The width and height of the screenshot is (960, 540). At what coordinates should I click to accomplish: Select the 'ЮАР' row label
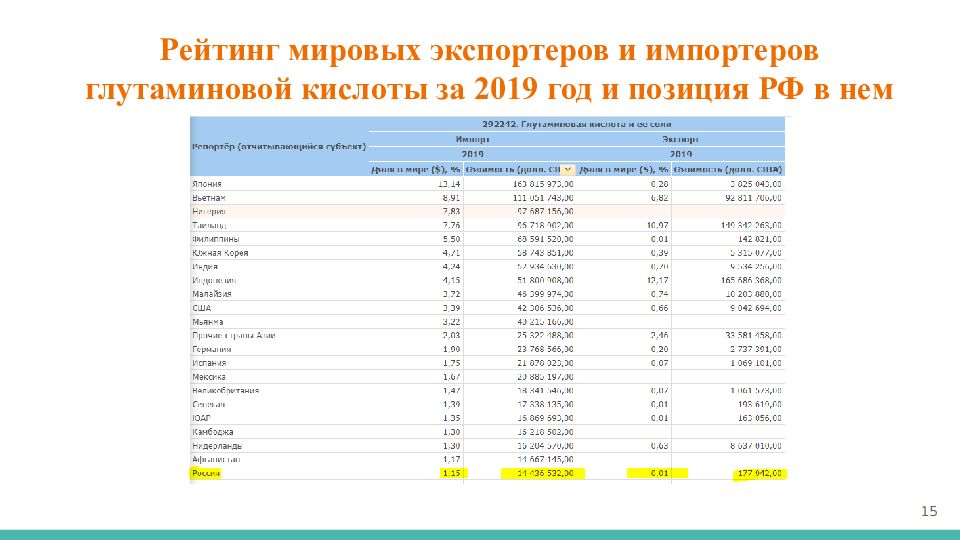tap(201, 418)
